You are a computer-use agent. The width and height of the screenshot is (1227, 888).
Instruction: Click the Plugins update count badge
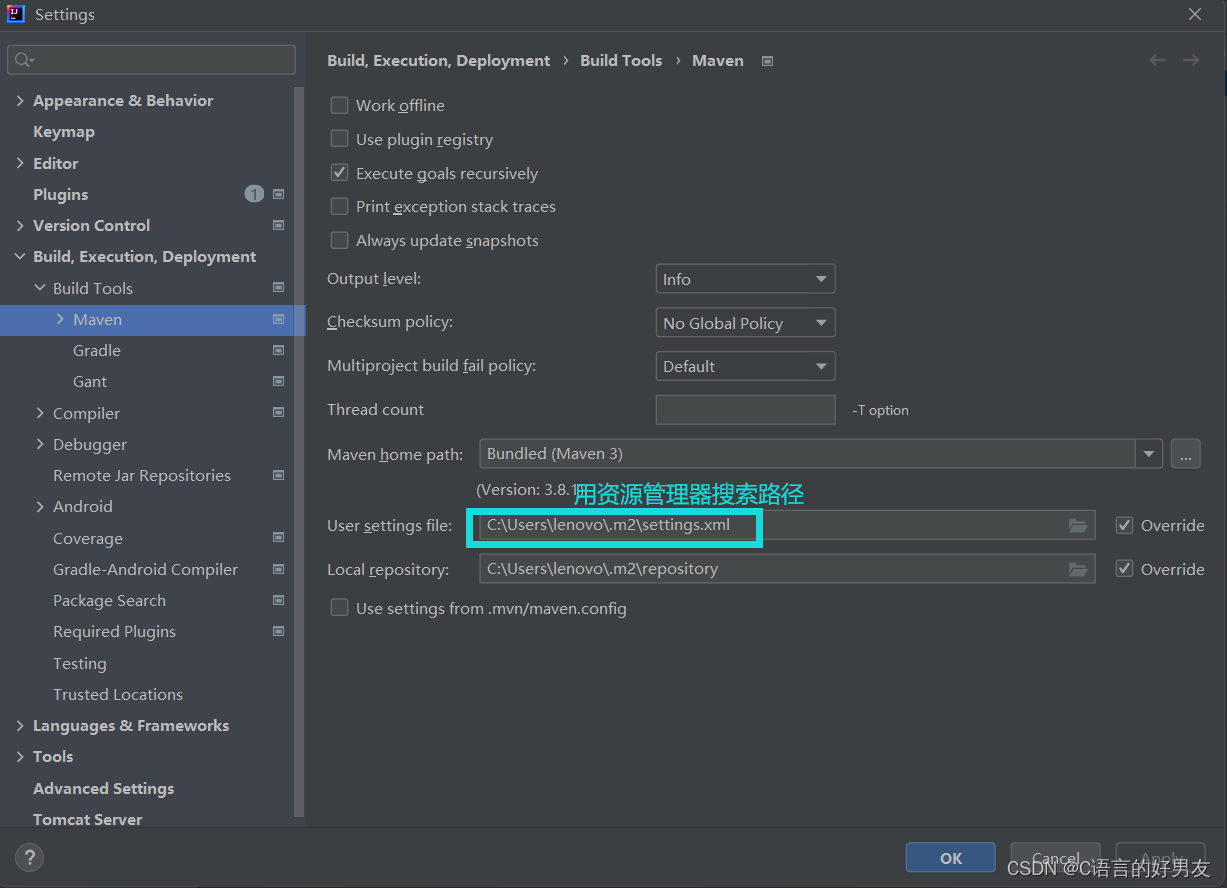pyautogui.click(x=254, y=194)
